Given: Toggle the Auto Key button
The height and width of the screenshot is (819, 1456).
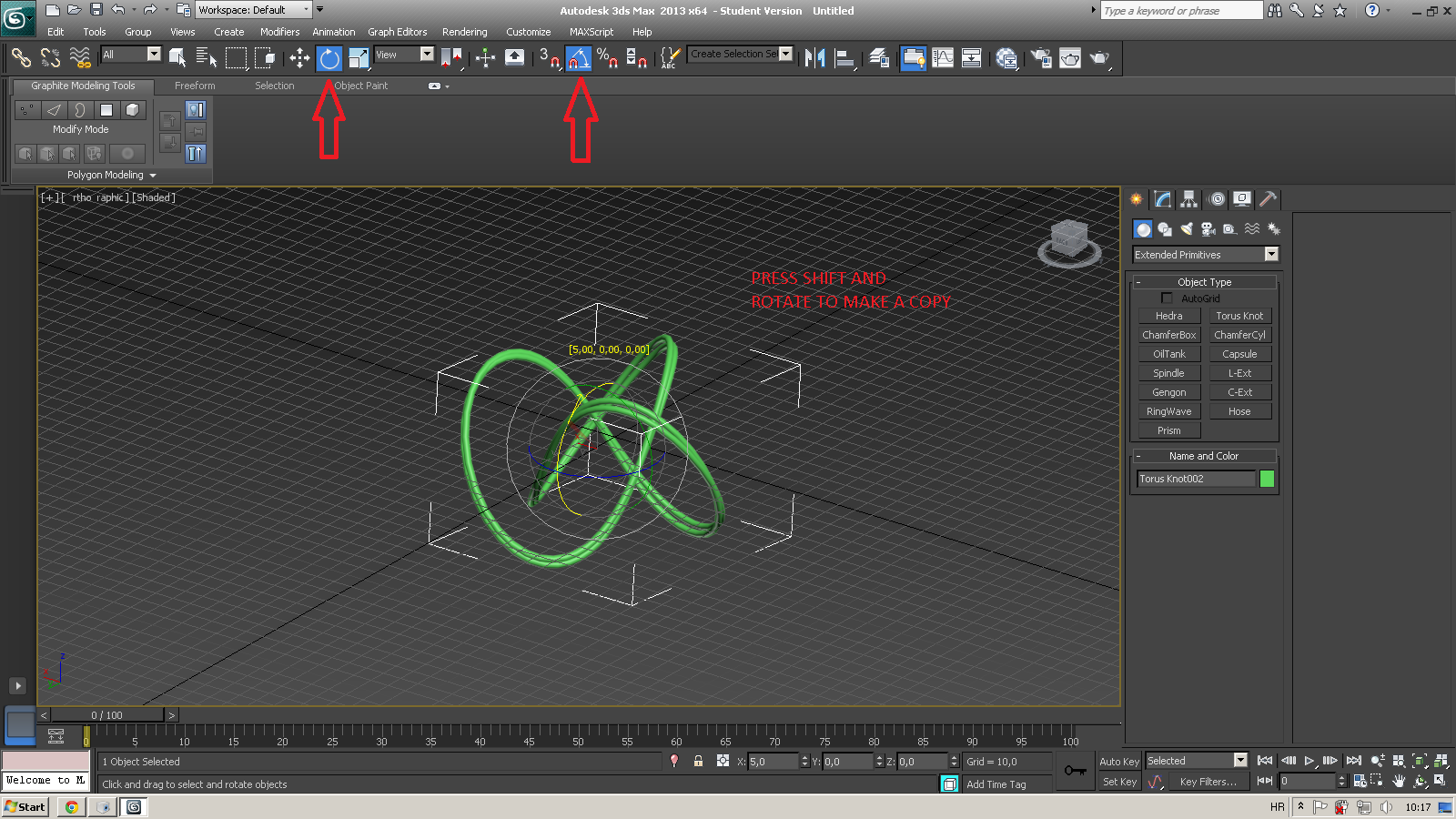Looking at the screenshot, I should 1119,762.
